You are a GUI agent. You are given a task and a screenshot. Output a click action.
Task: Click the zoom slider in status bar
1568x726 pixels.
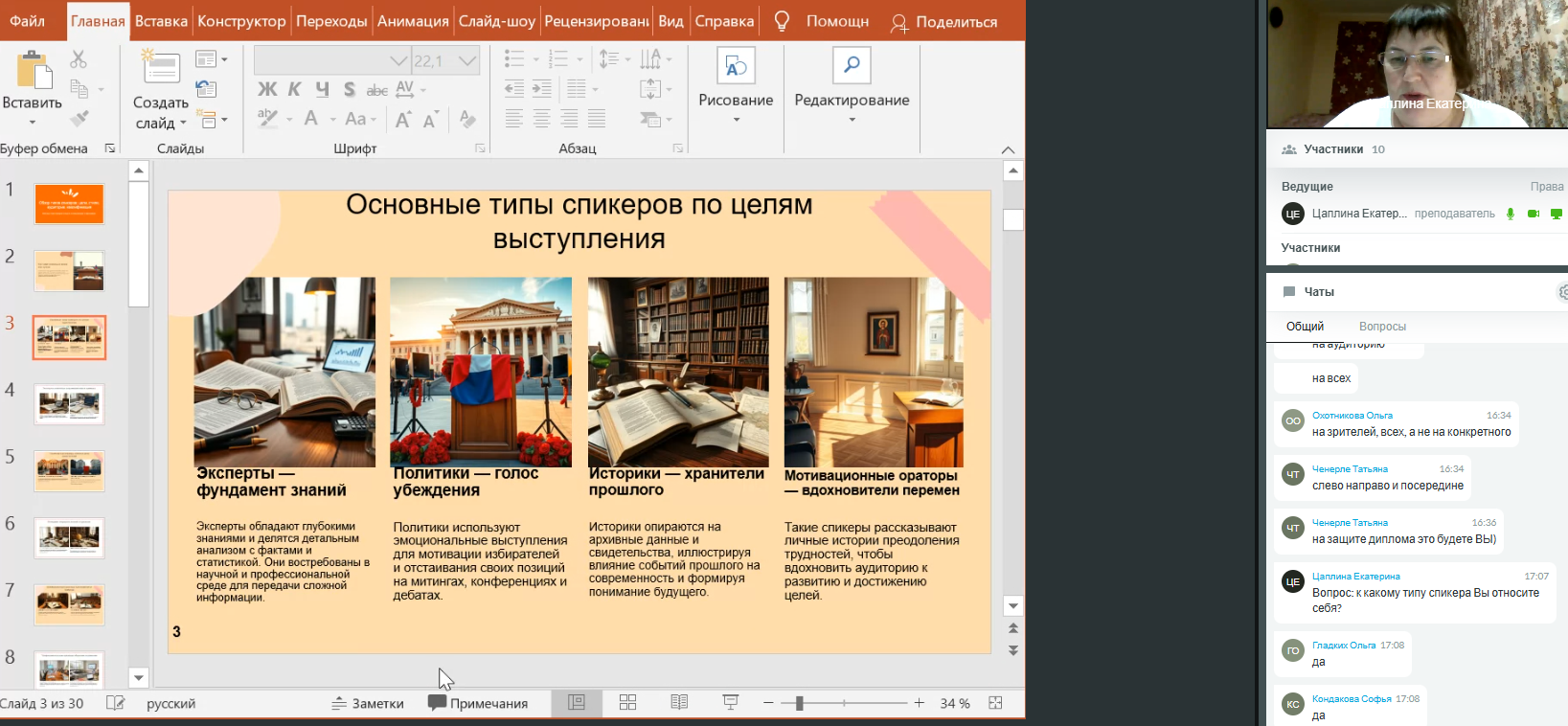point(800,703)
